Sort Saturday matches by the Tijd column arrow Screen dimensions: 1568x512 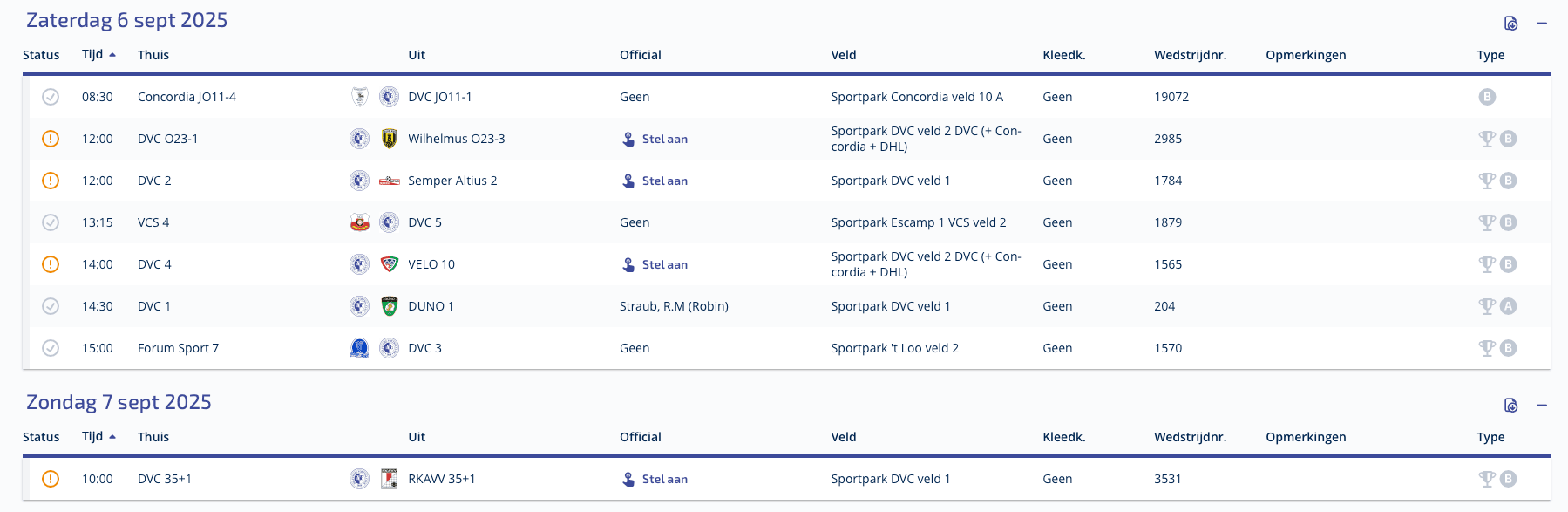click(112, 55)
